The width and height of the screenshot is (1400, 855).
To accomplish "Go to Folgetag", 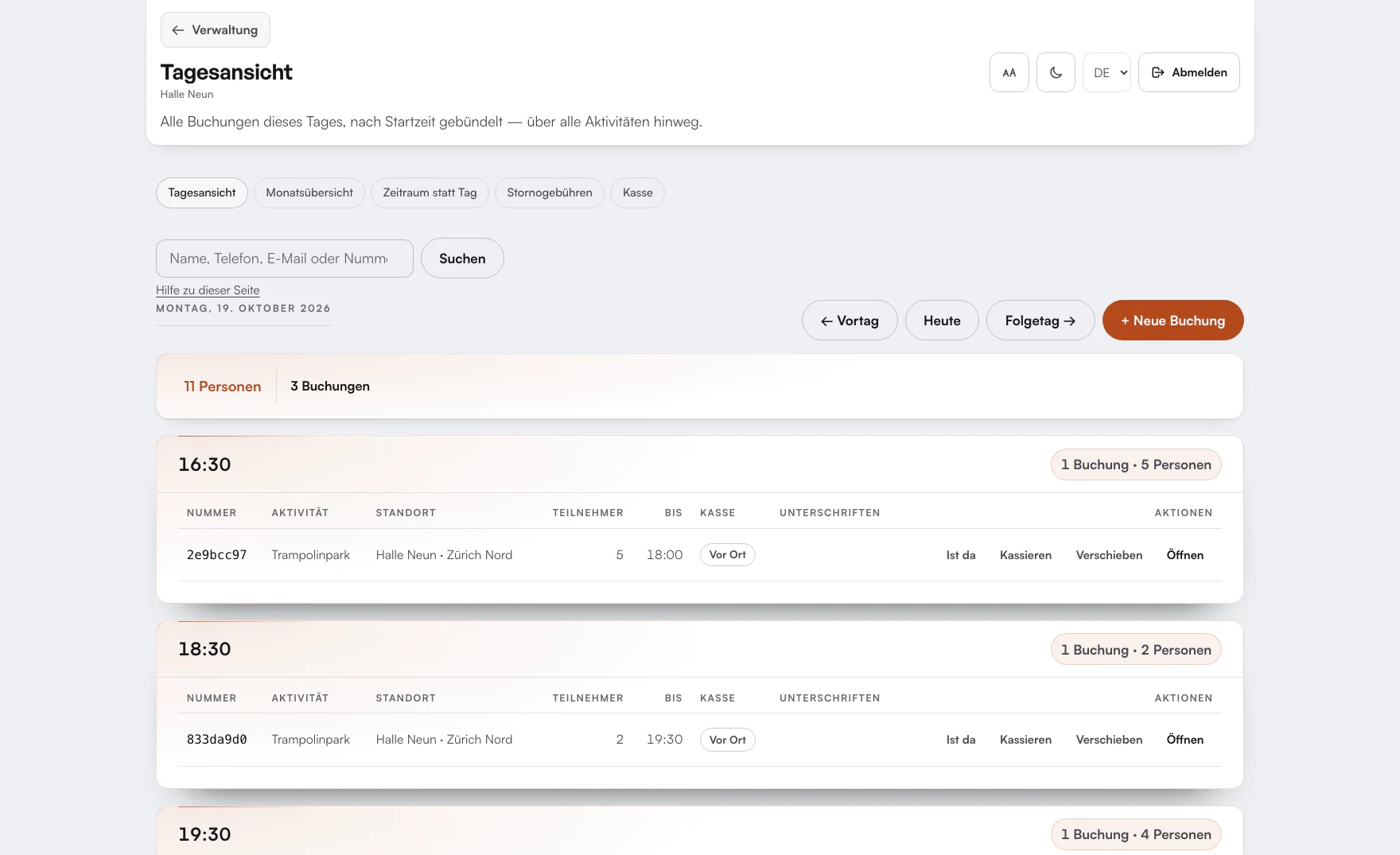I will pyautogui.click(x=1040, y=321).
